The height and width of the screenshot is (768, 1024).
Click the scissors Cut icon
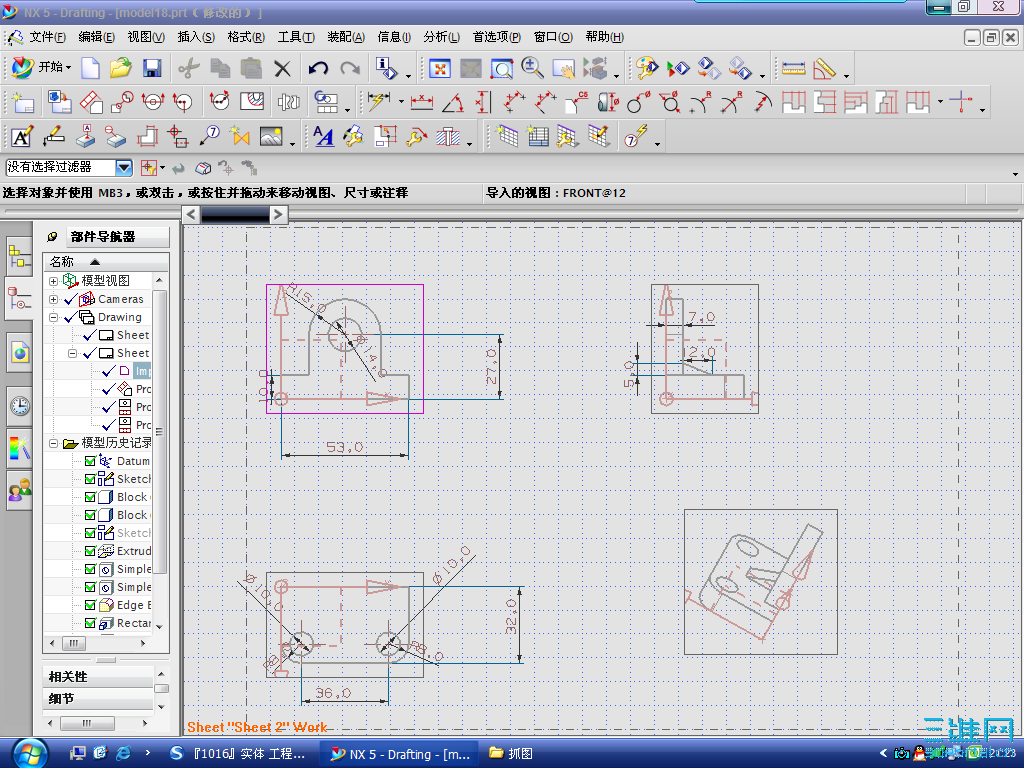point(188,68)
